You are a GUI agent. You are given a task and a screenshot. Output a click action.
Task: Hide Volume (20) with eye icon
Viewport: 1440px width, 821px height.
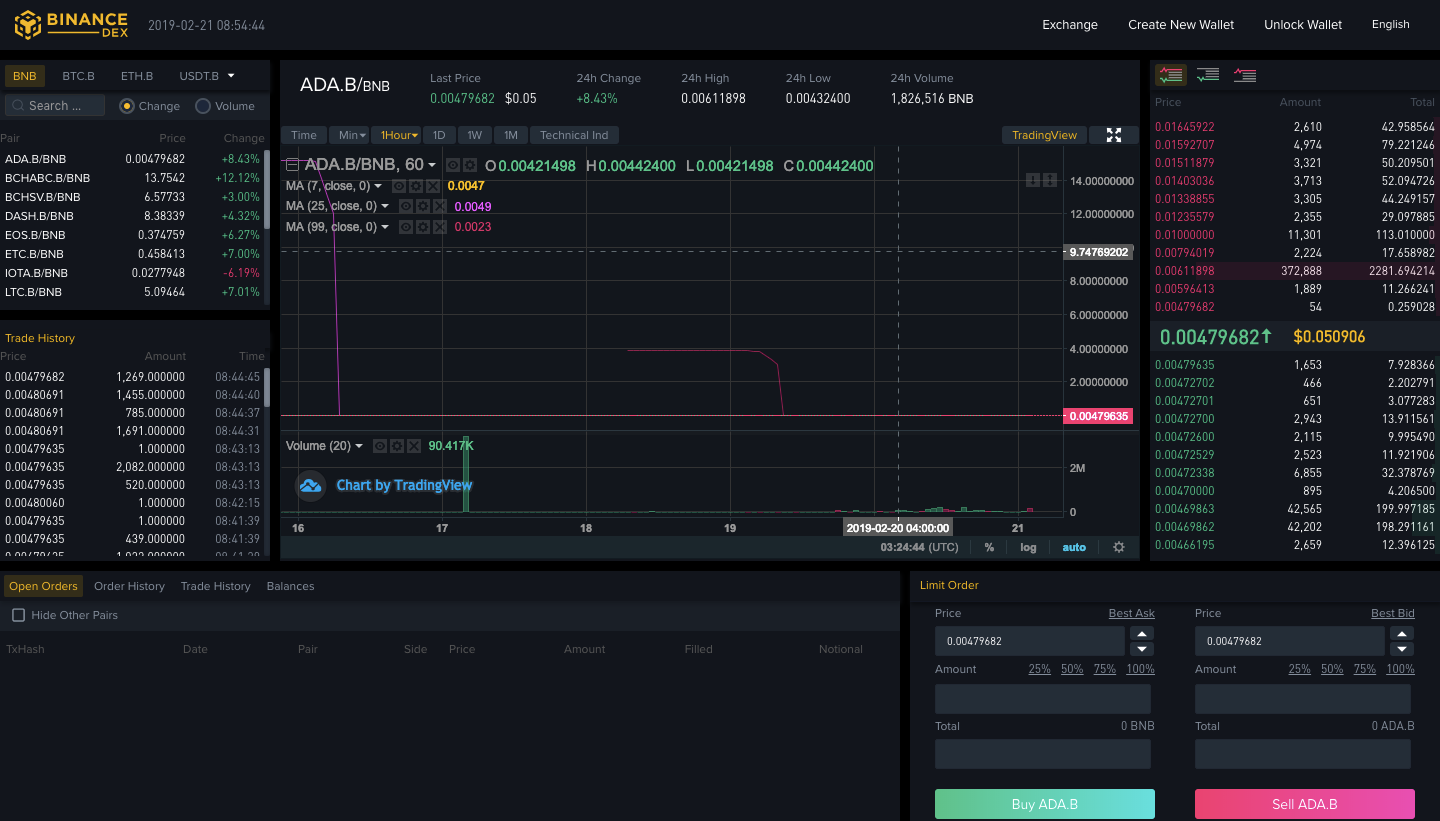coord(380,446)
